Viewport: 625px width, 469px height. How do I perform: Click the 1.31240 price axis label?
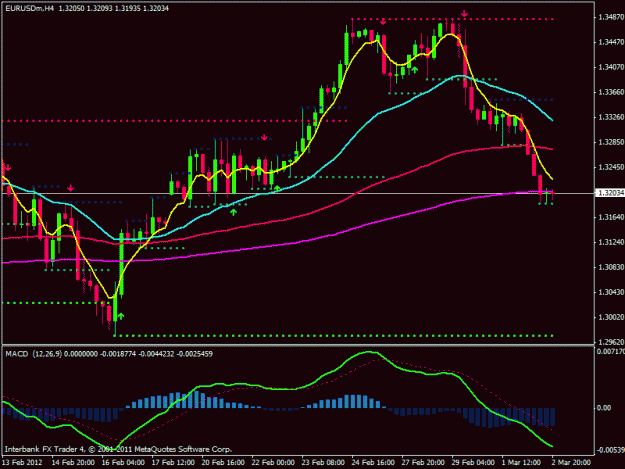pos(611,242)
